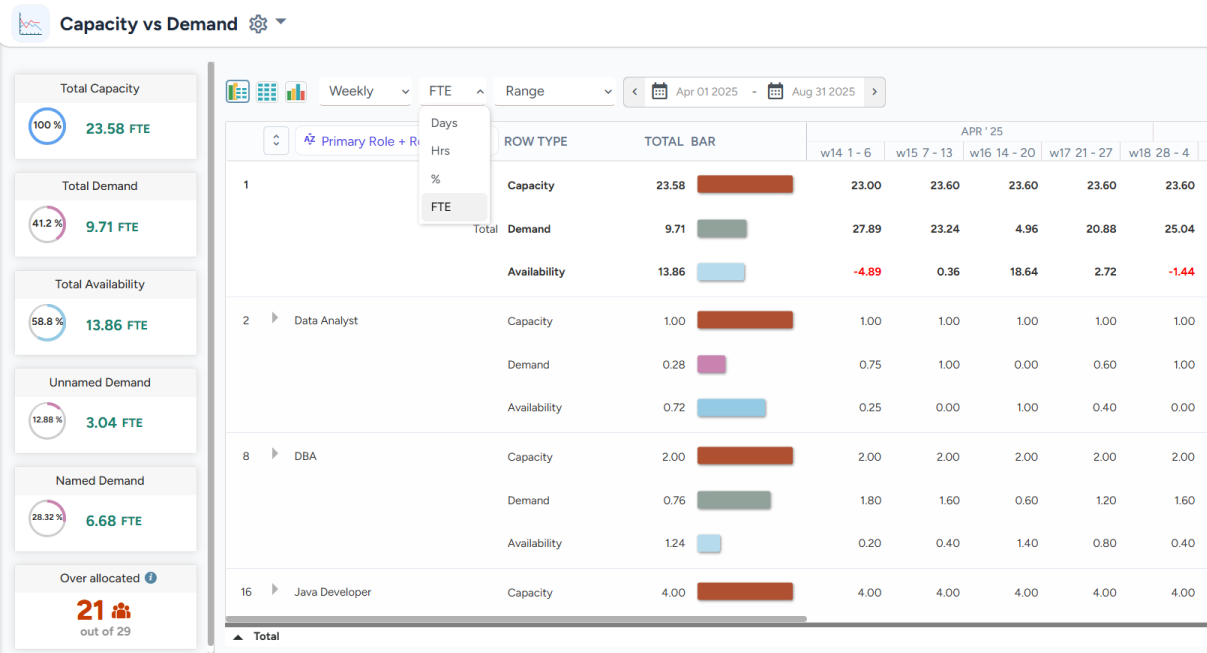Choose the % option in the unit menu
Screen dimensions: 1207x653
pyautogui.click(x=436, y=179)
